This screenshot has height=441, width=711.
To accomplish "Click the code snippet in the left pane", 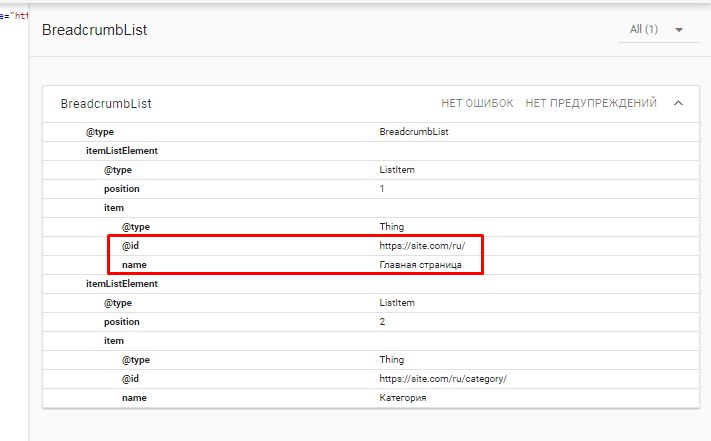I will coord(14,16).
